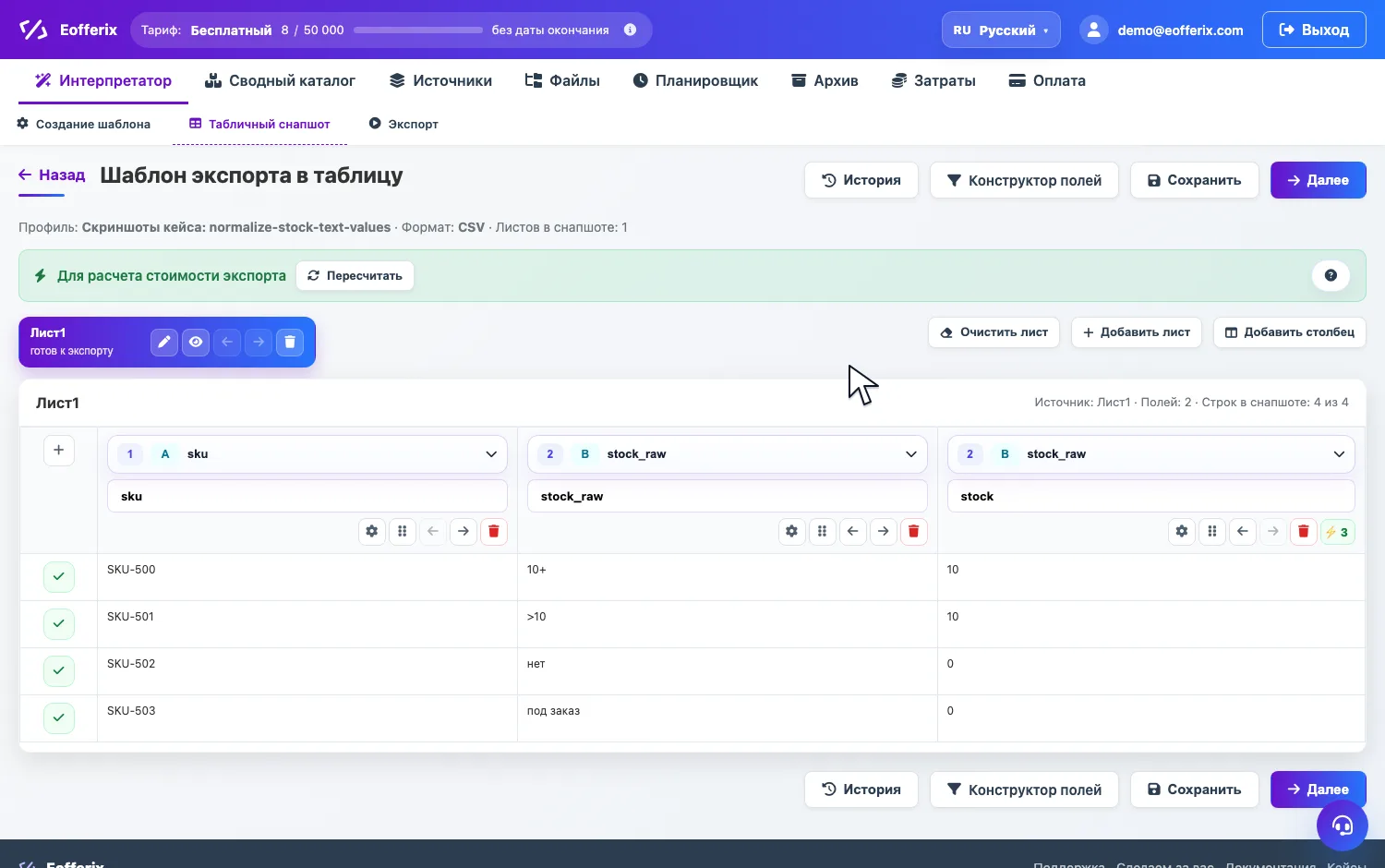Click Добавить лист button
This screenshot has width=1385, height=868.
(1137, 332)
